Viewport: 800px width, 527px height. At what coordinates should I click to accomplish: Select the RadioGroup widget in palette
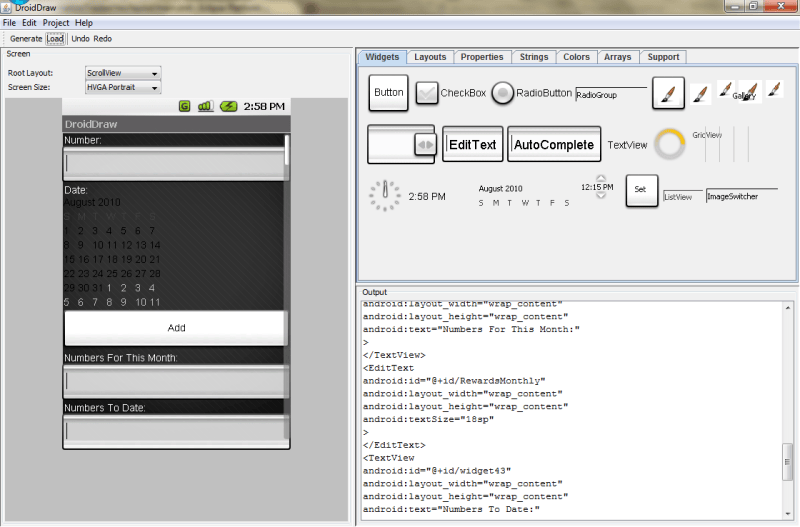click(611, 94)
